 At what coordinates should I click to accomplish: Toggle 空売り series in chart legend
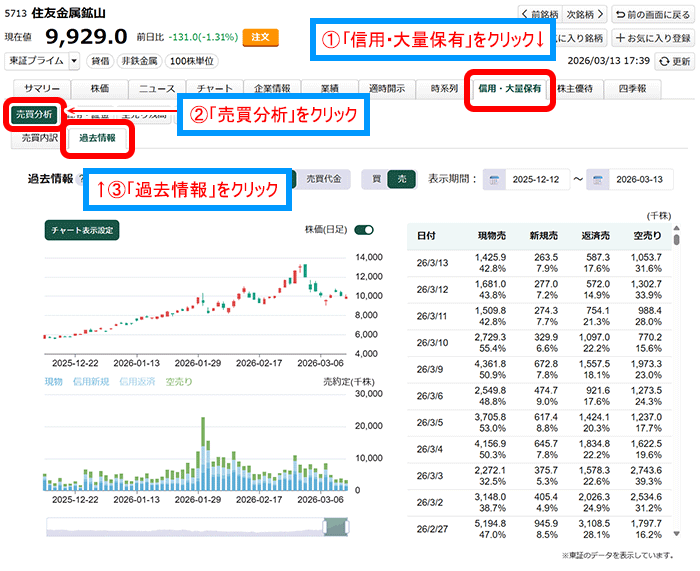[179, 382]
